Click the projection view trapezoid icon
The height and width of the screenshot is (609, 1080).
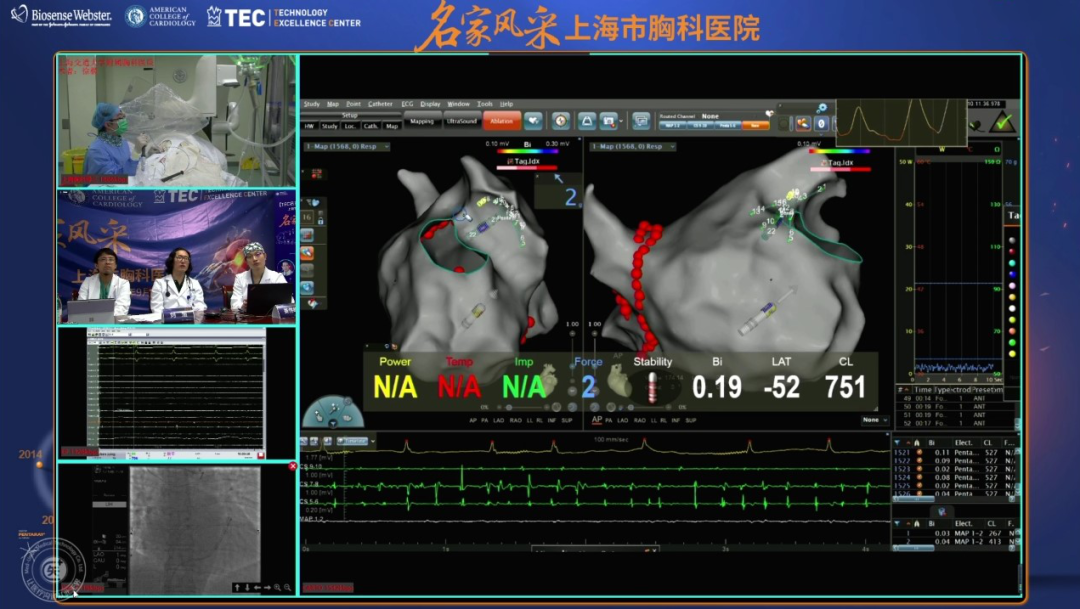point(586,121)
